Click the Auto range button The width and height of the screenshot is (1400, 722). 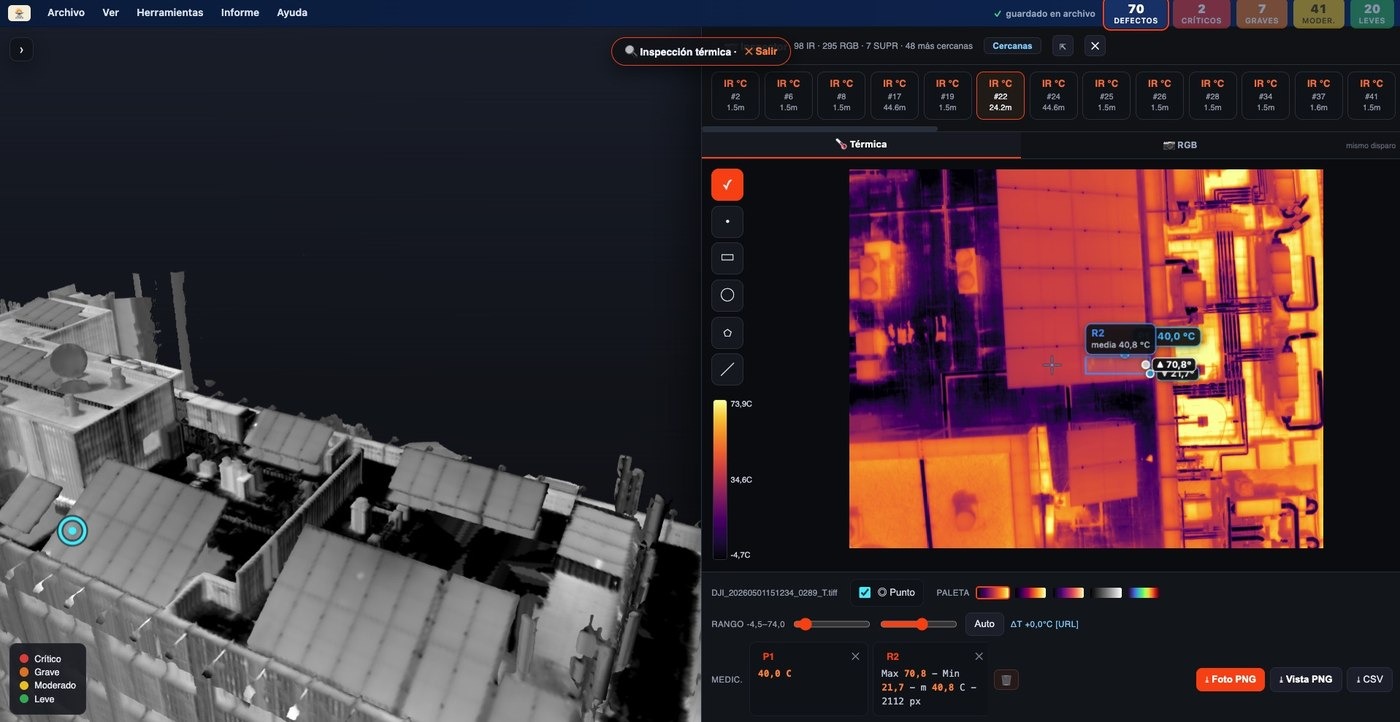(984, 624)
